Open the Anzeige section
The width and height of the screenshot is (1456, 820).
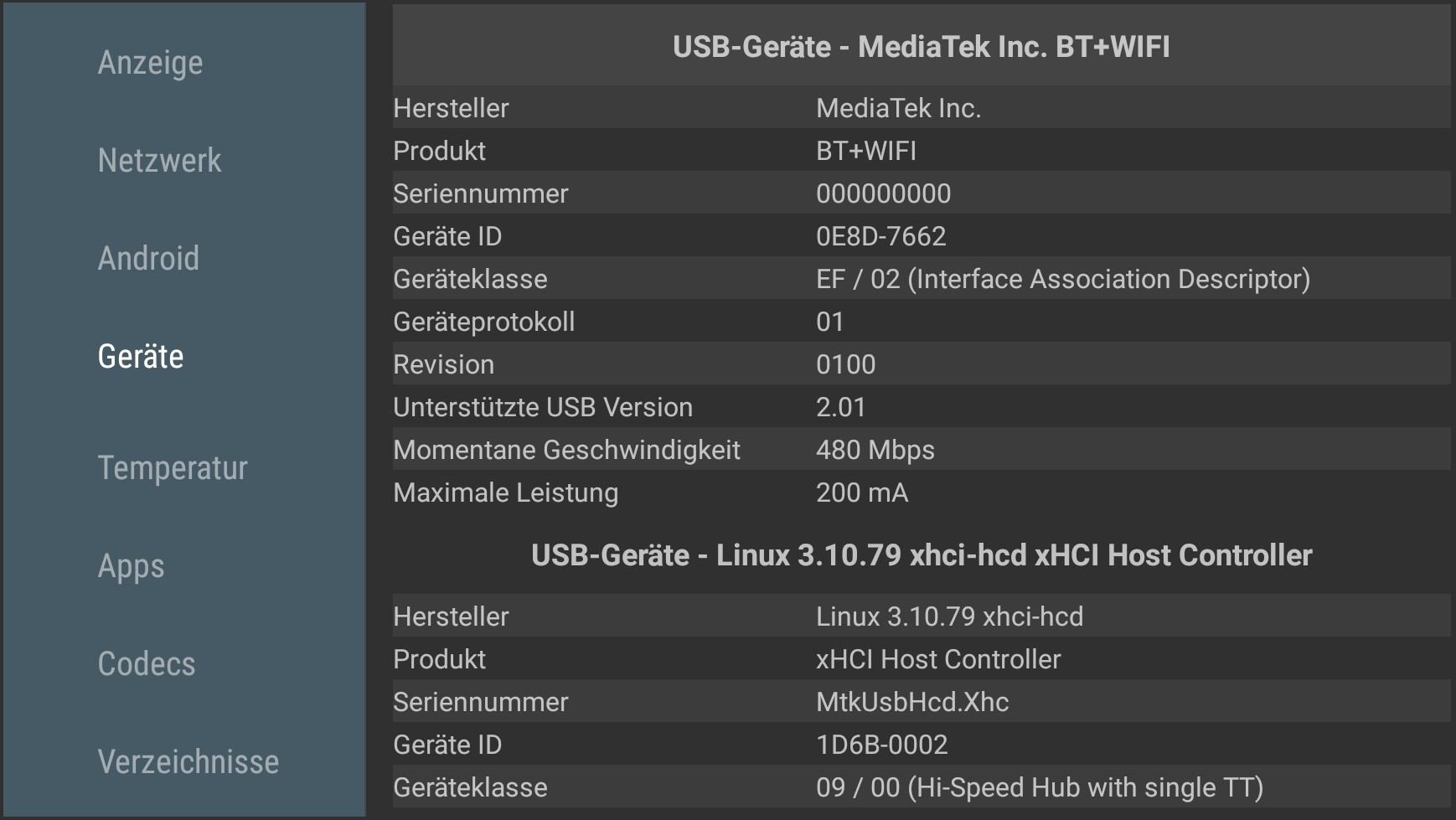(x=149, y=61)
